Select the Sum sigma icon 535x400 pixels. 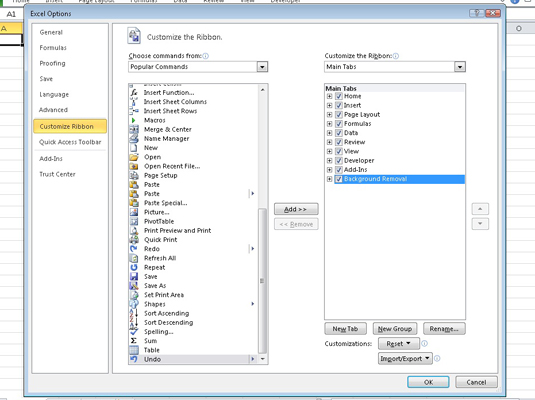134,341
